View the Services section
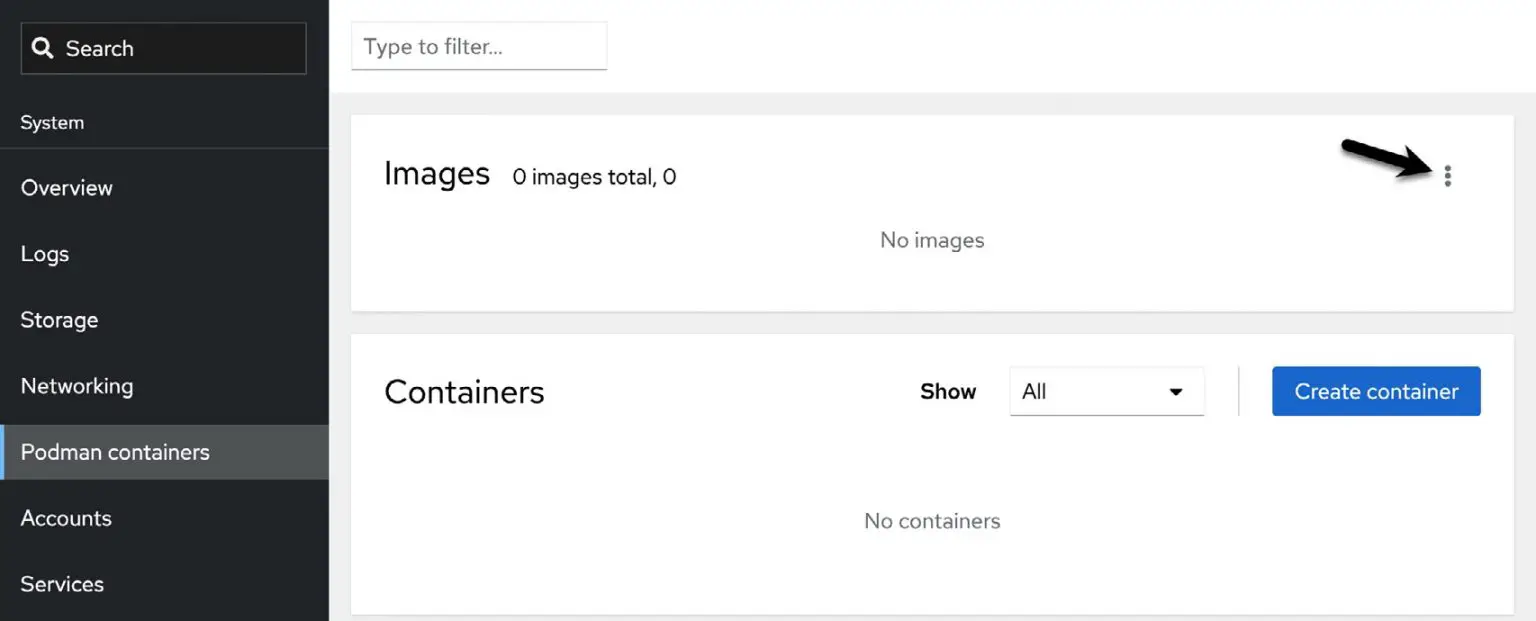The width and height of the screenshot is (1536, 621). pos(61,584)
